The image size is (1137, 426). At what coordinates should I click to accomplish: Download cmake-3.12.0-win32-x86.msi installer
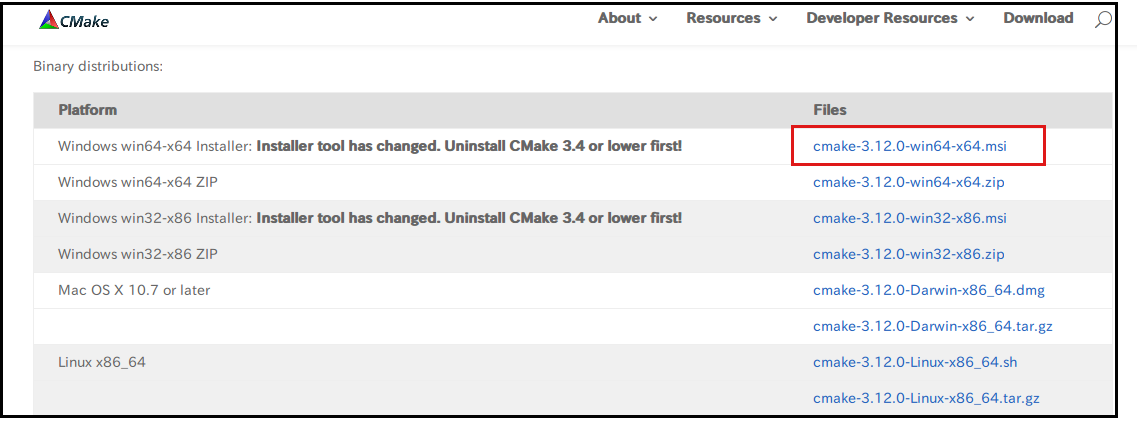coord(910,218)
